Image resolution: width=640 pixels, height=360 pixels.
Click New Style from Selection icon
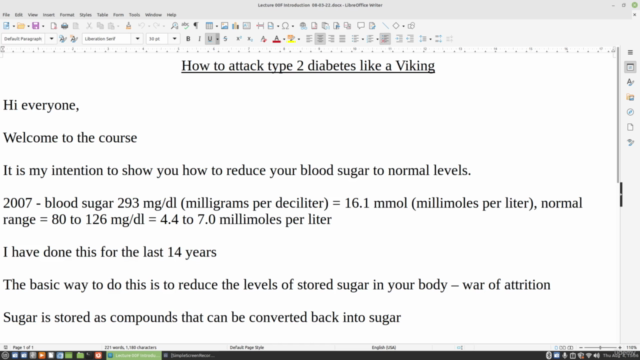pos(74,39)
